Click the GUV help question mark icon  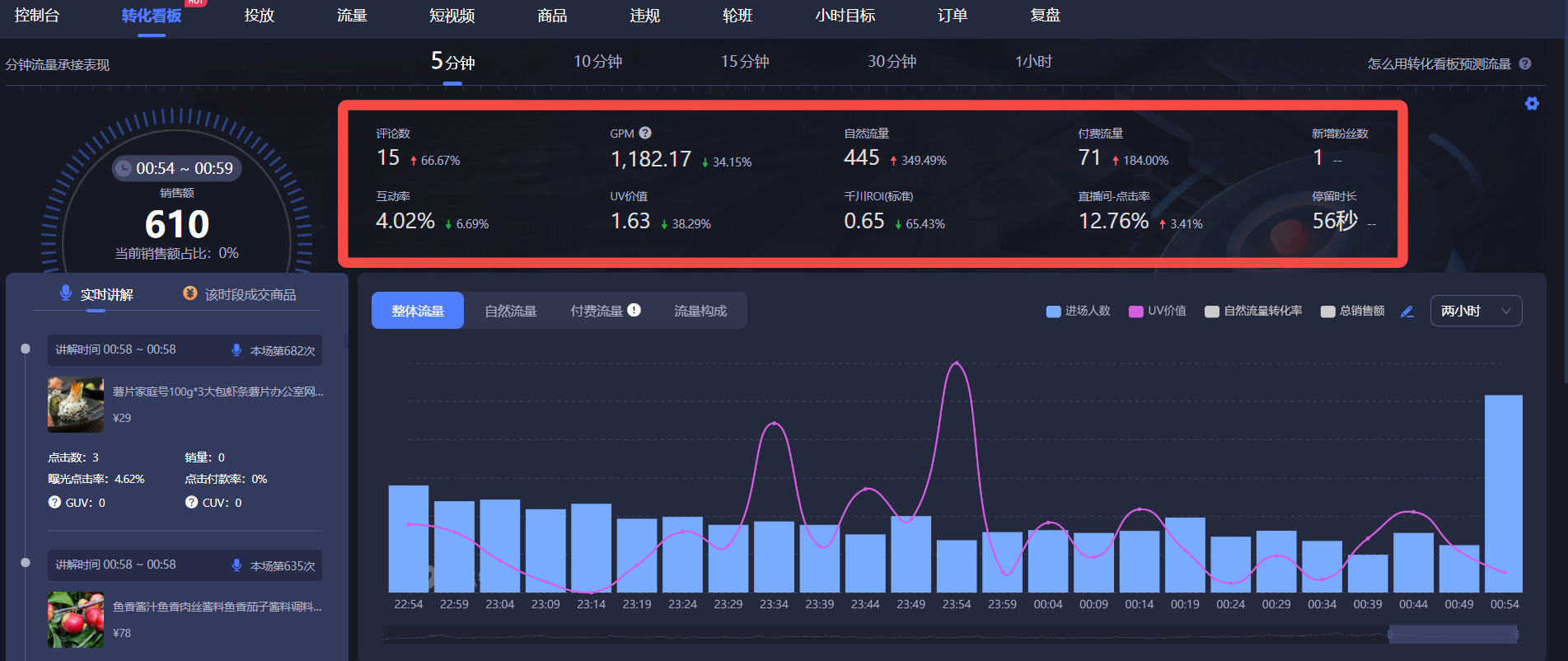point(54,502)
